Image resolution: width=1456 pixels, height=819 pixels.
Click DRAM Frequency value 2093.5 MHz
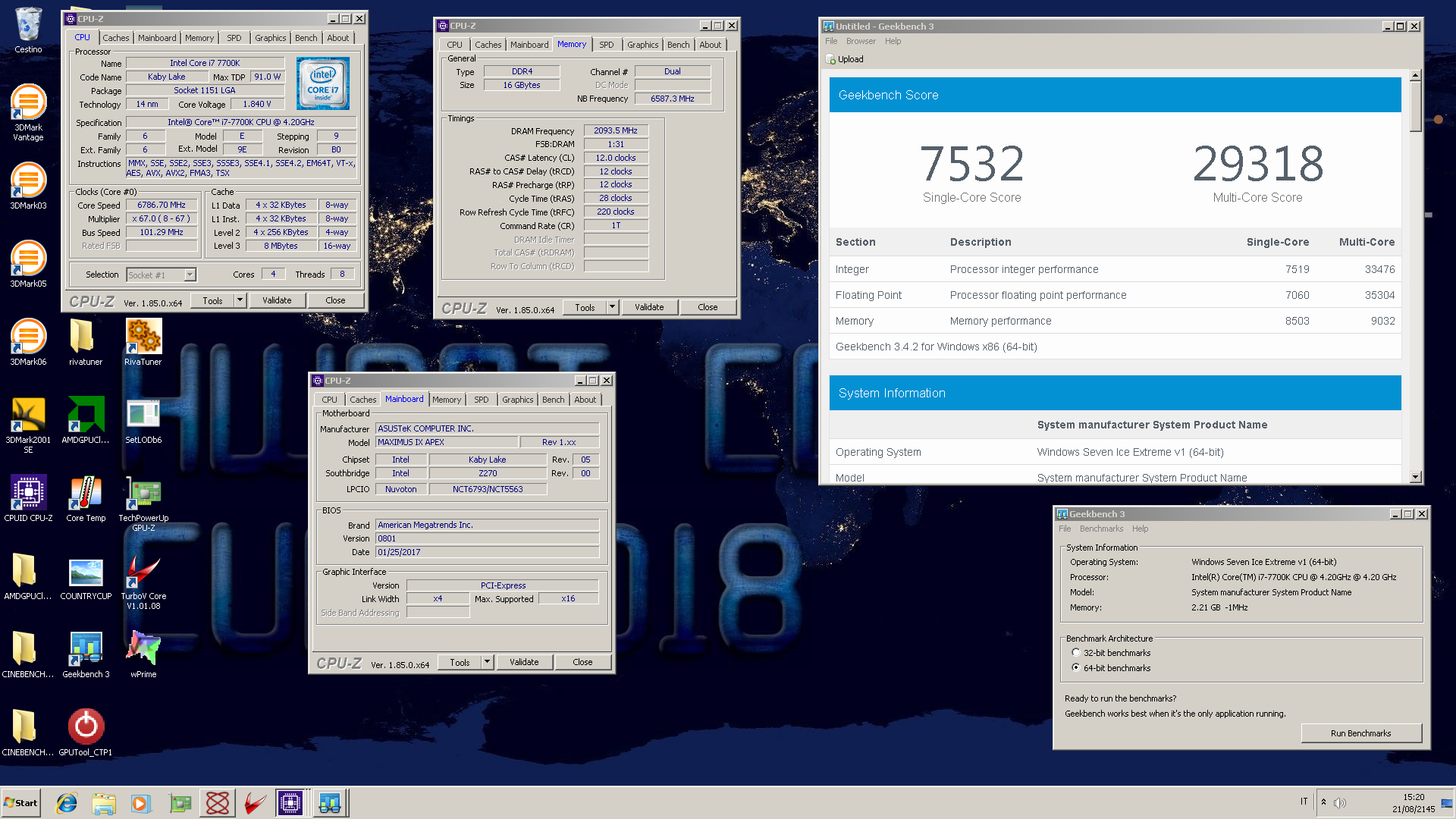[616, 130]
